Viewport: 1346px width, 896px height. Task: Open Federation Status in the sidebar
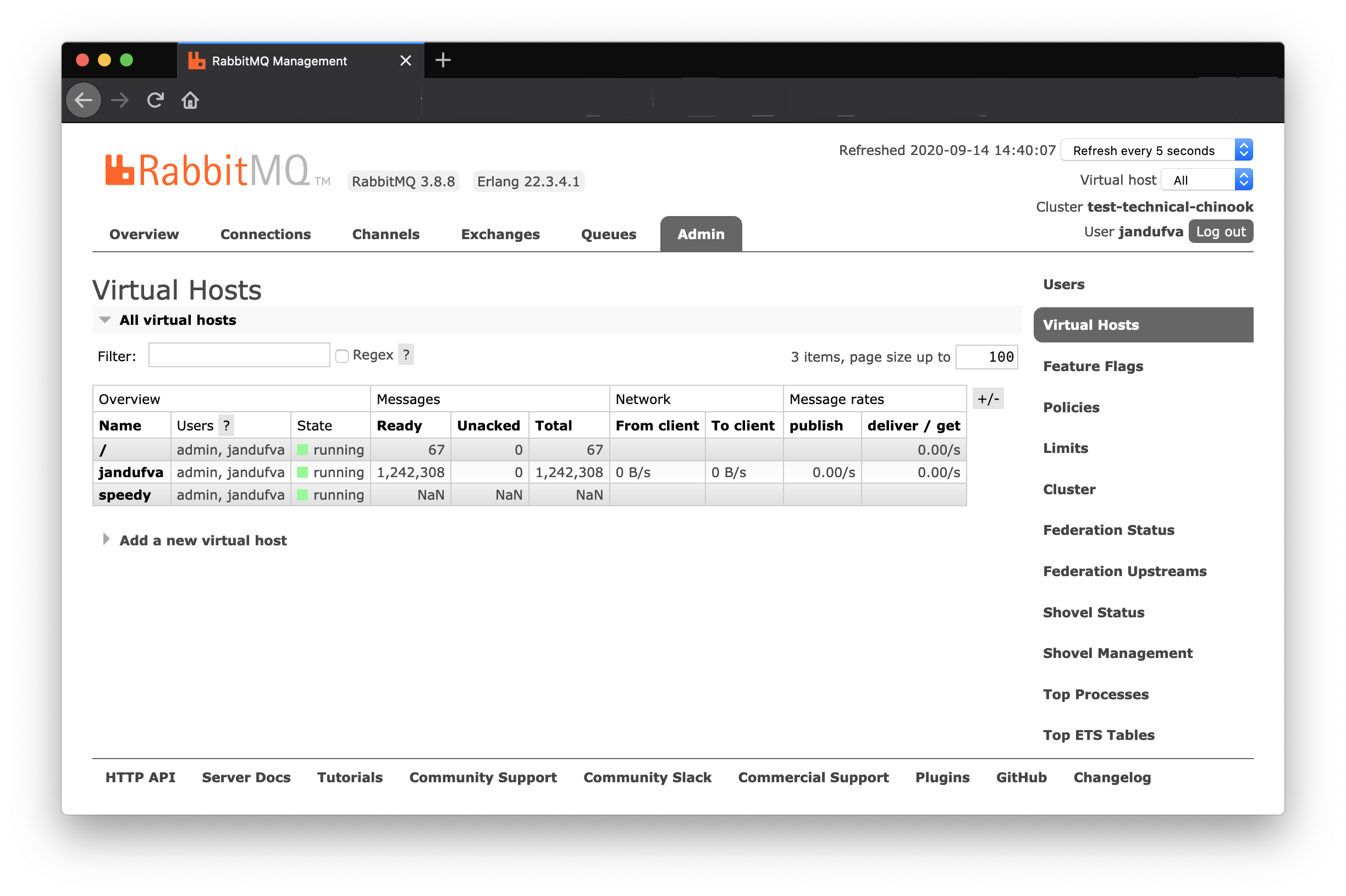click(1108, 530)
